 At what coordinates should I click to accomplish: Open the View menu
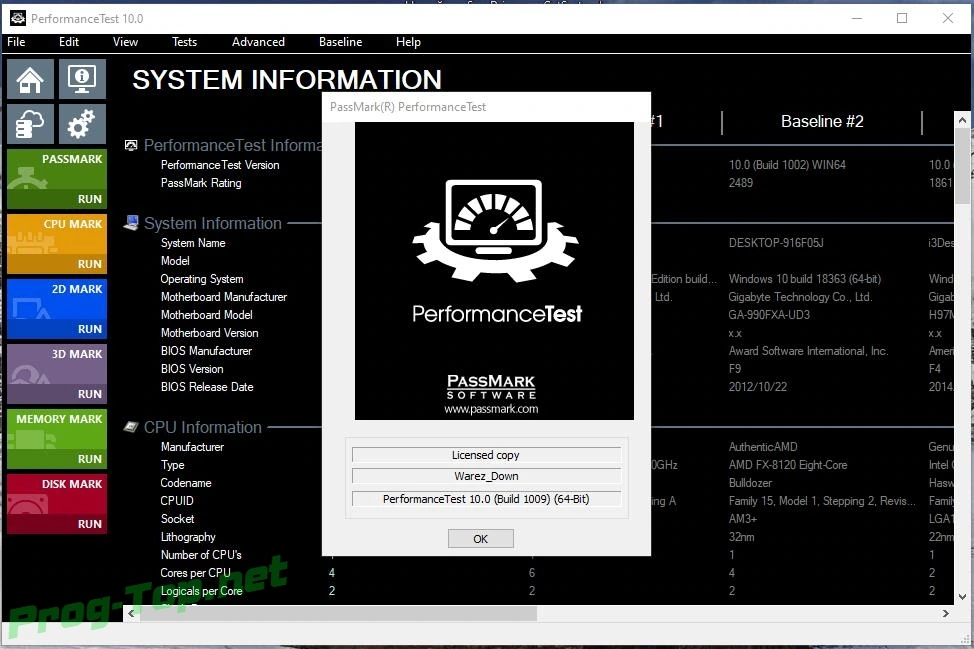[x=125, y=42]
